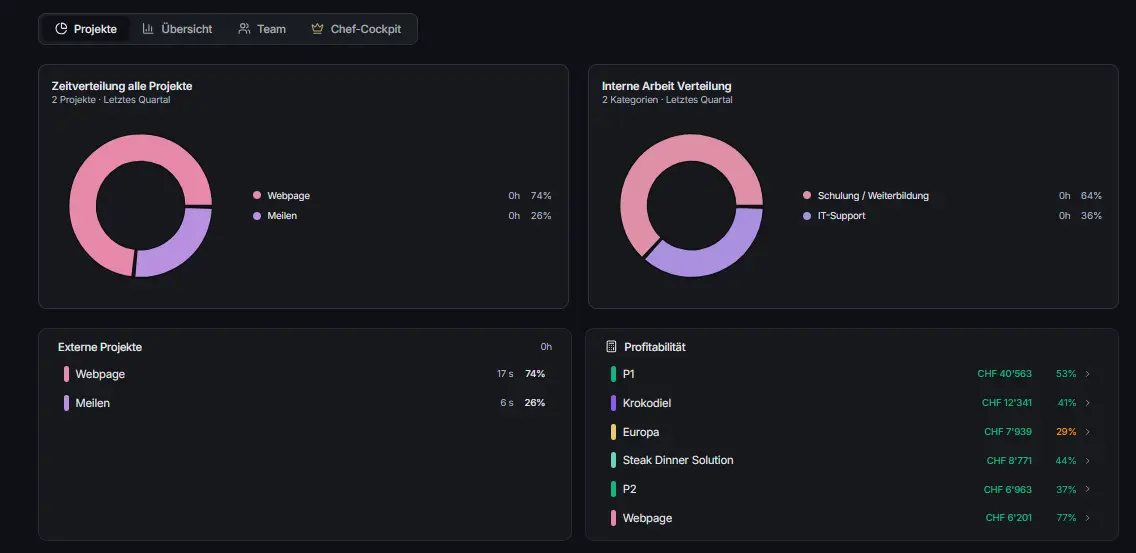Screen dimensions: 1136x553
Task: Click the people icon beside Team
Action: click(244, 29)
